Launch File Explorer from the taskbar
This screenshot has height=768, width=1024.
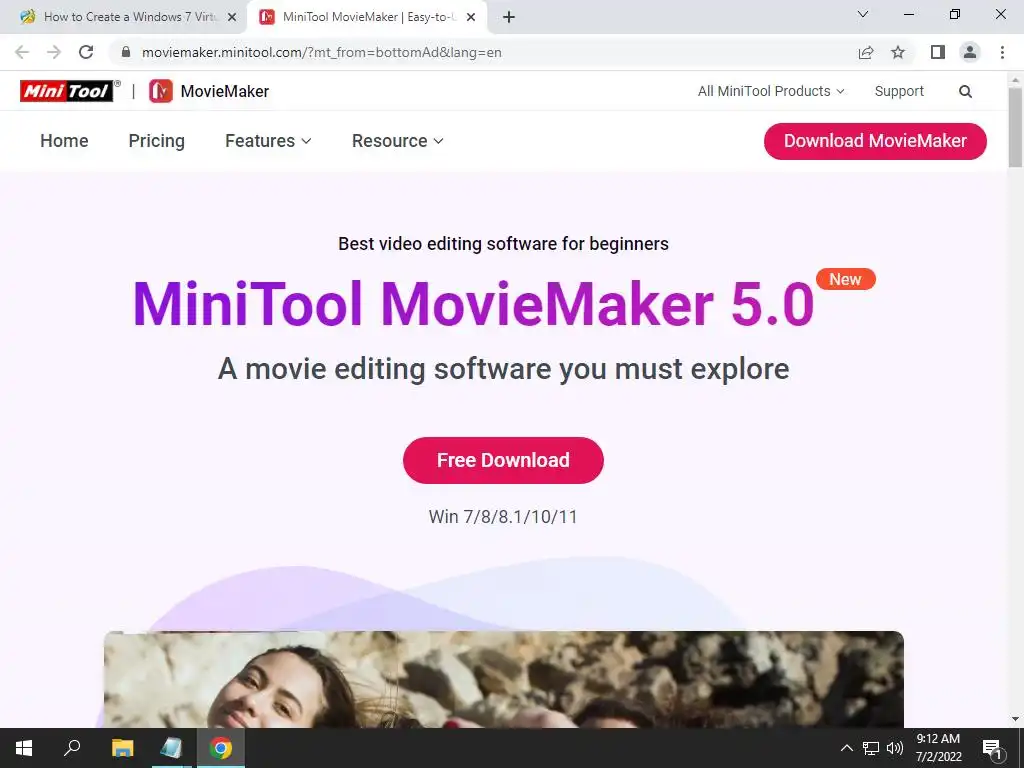coord(122,748)
